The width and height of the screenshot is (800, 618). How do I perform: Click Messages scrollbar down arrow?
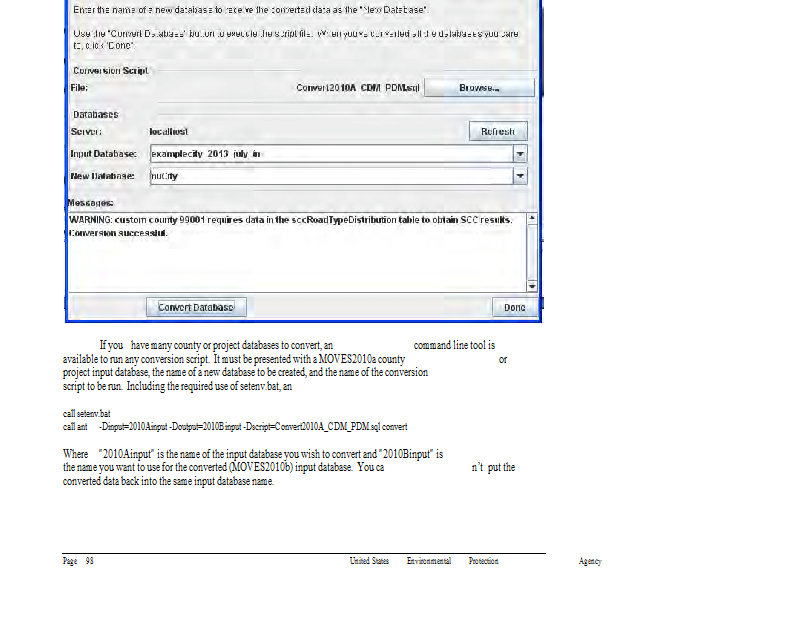point(532,286)
